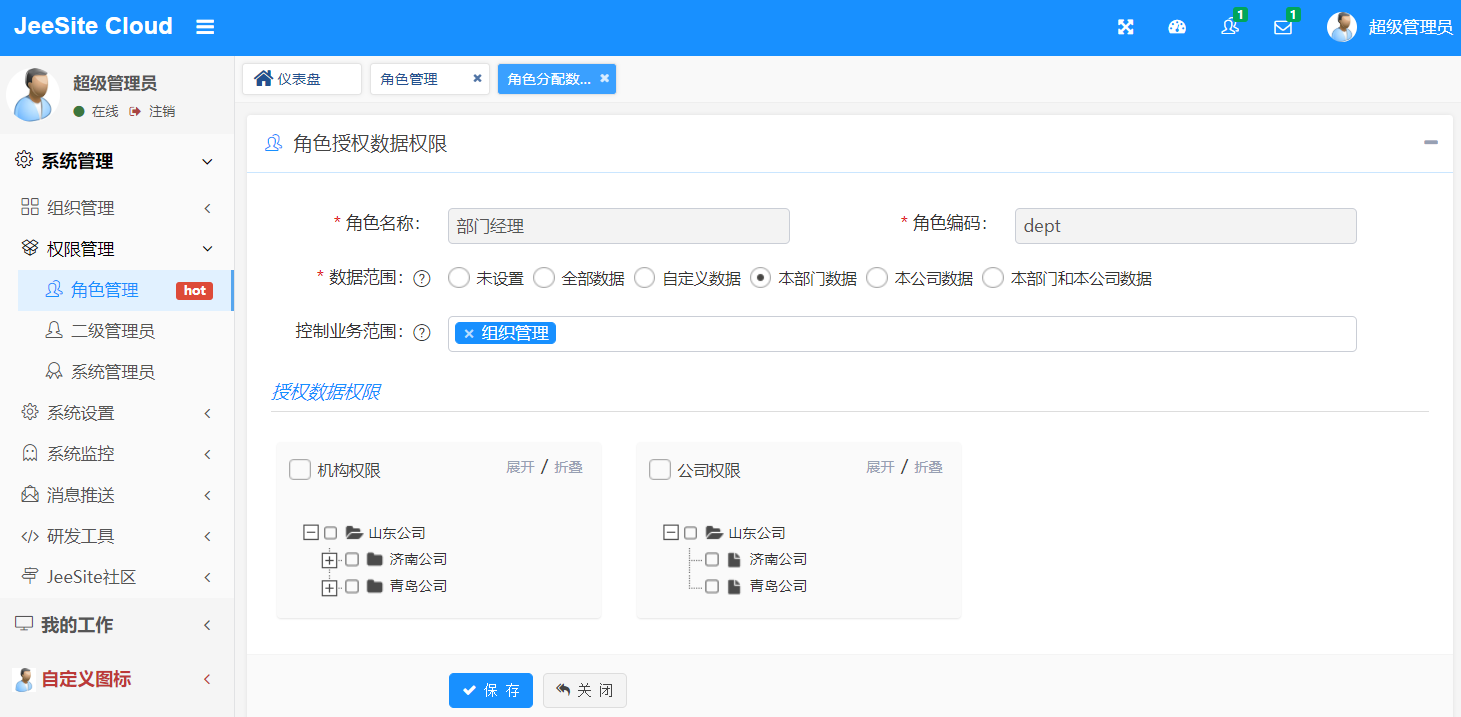1461x717 pixels.
Task: Click the 关闭 close button
Action: [x=585, y=690]
